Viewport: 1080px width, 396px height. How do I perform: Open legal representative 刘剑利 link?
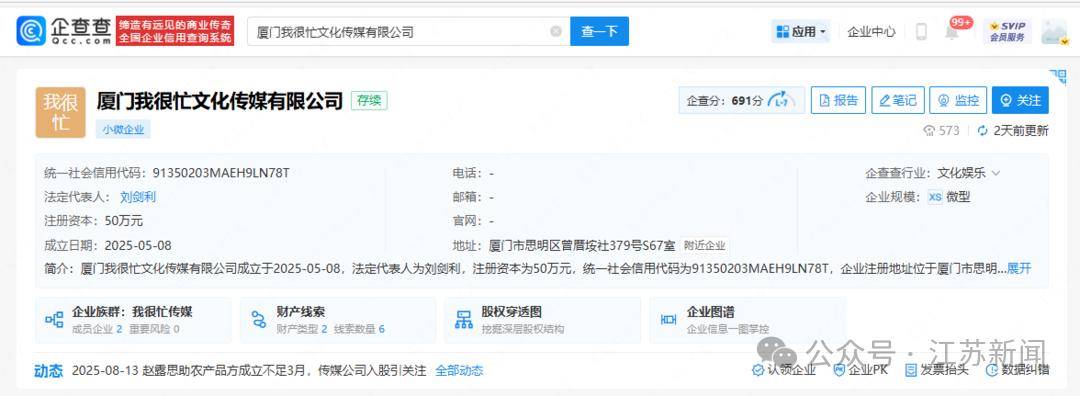[138, 197]
